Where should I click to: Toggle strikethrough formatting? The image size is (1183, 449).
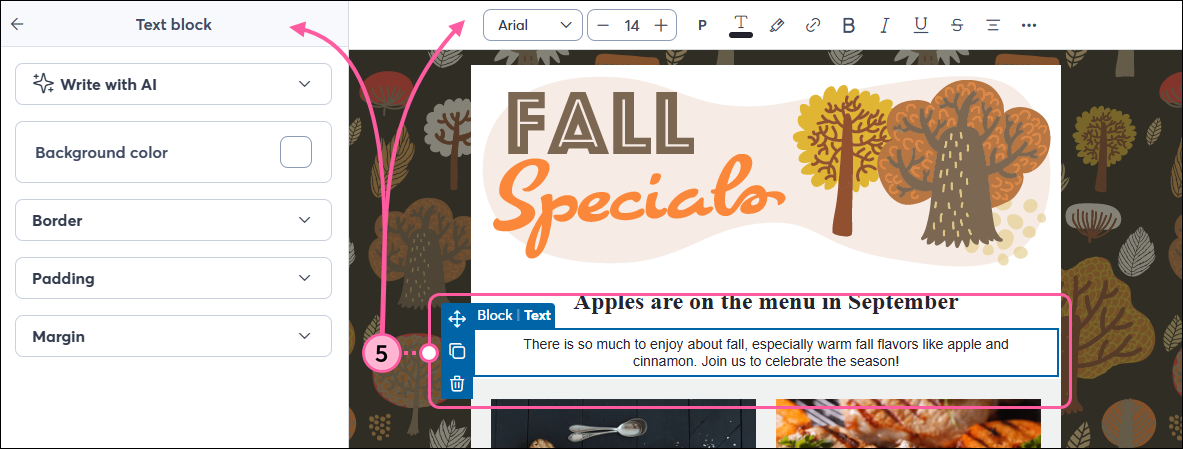[957, 26]
